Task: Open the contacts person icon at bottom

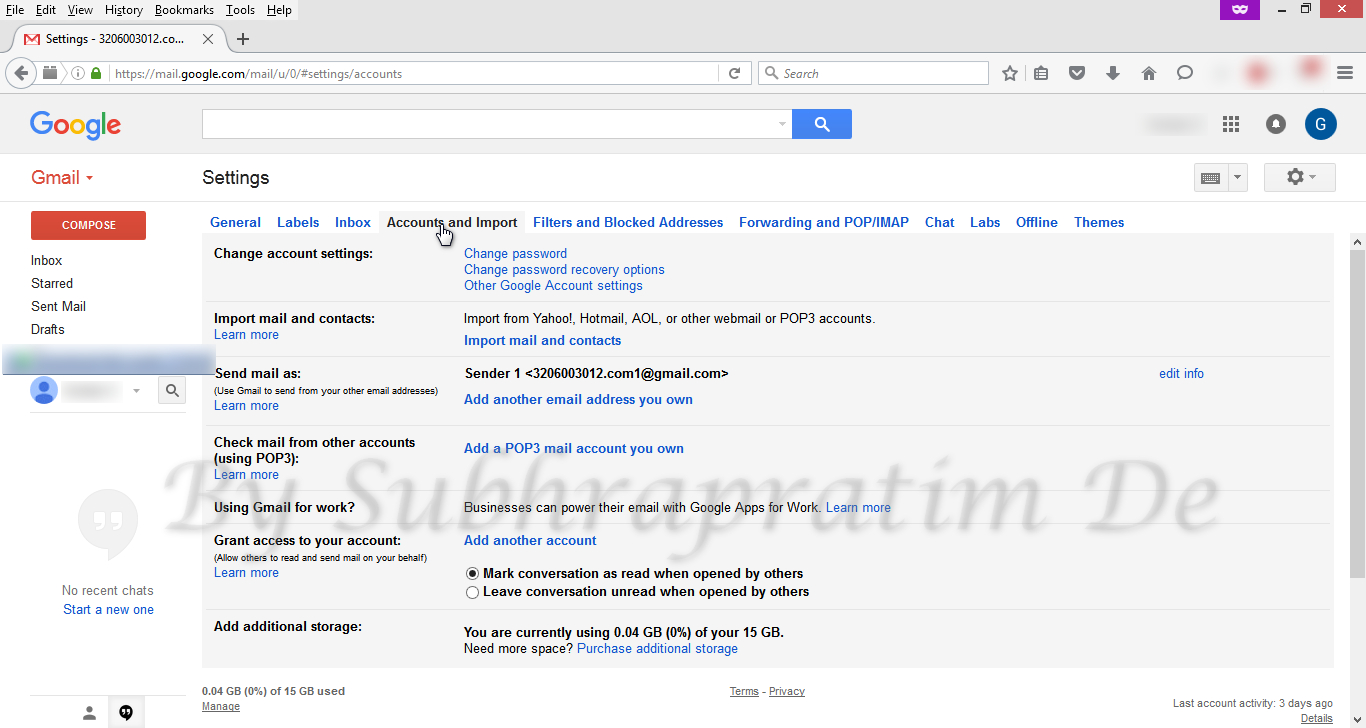Action: point(89,713)
